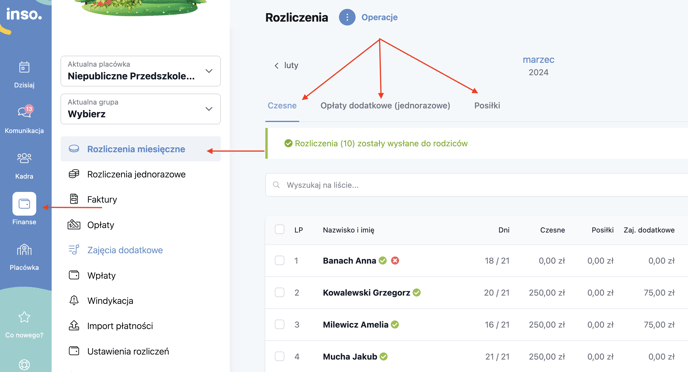Click the Import płatności upload icon
The image size is (688, 372).
[x=74, y=326]
